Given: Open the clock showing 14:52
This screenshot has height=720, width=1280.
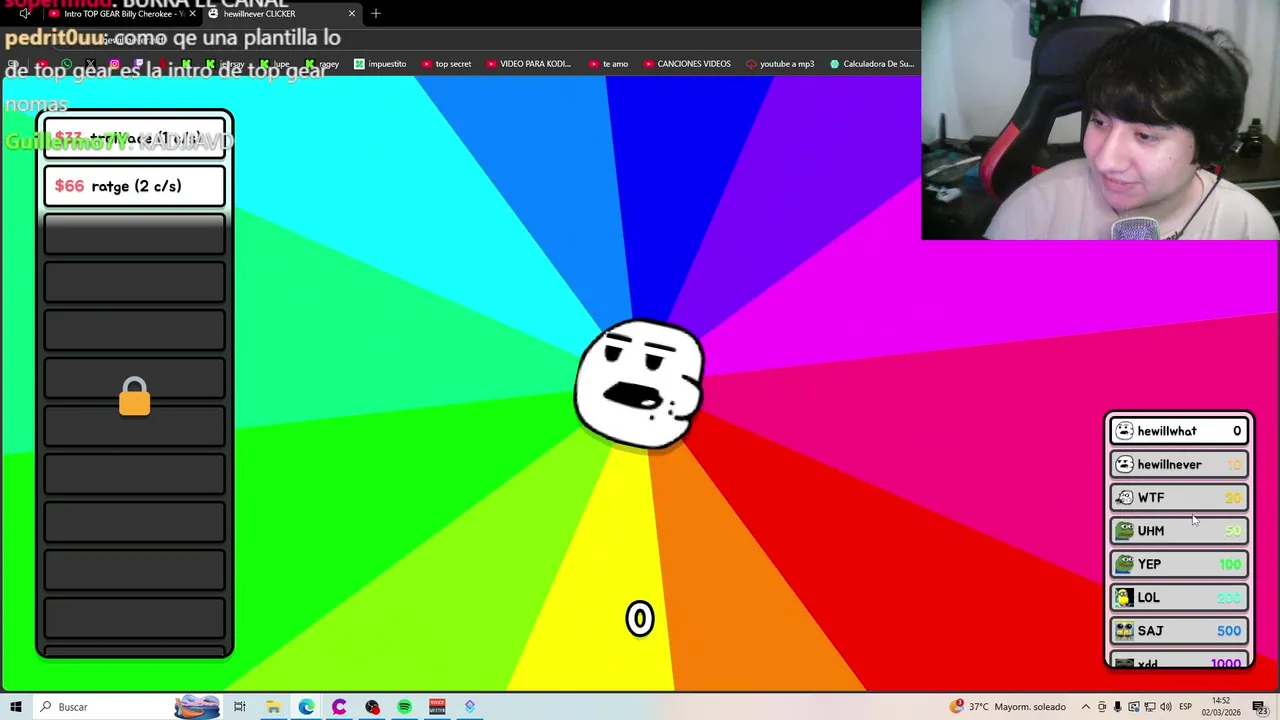Looking at the screenshot, I should [1221, 707].
